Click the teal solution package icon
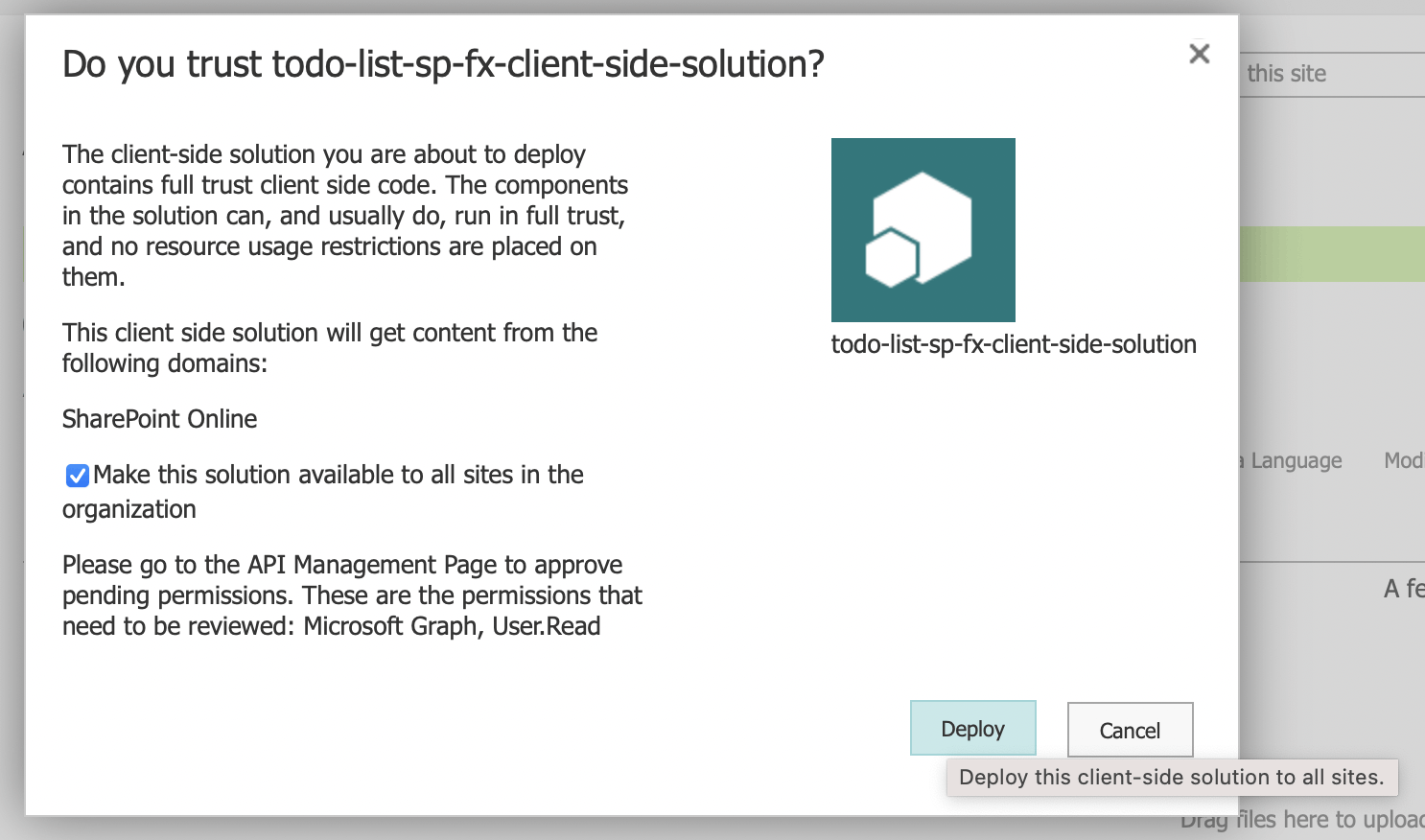 tap(923, 230)
